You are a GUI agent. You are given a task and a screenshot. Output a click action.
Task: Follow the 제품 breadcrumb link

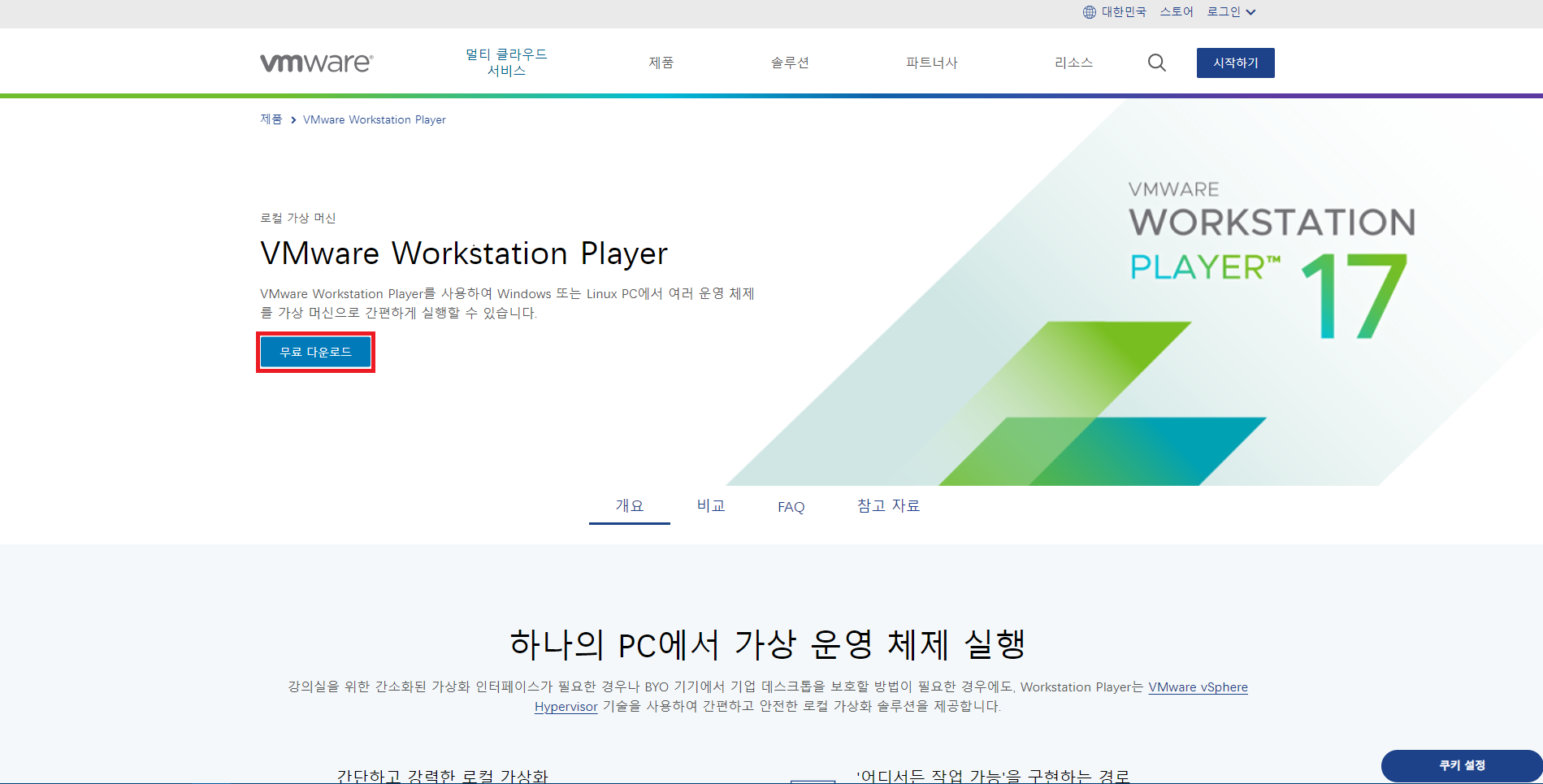[271, 119]
